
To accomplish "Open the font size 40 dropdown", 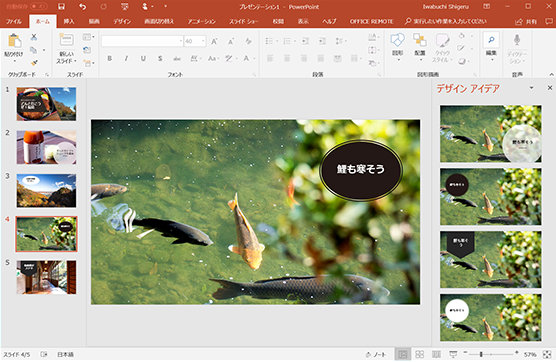I will tap(203, 41).
